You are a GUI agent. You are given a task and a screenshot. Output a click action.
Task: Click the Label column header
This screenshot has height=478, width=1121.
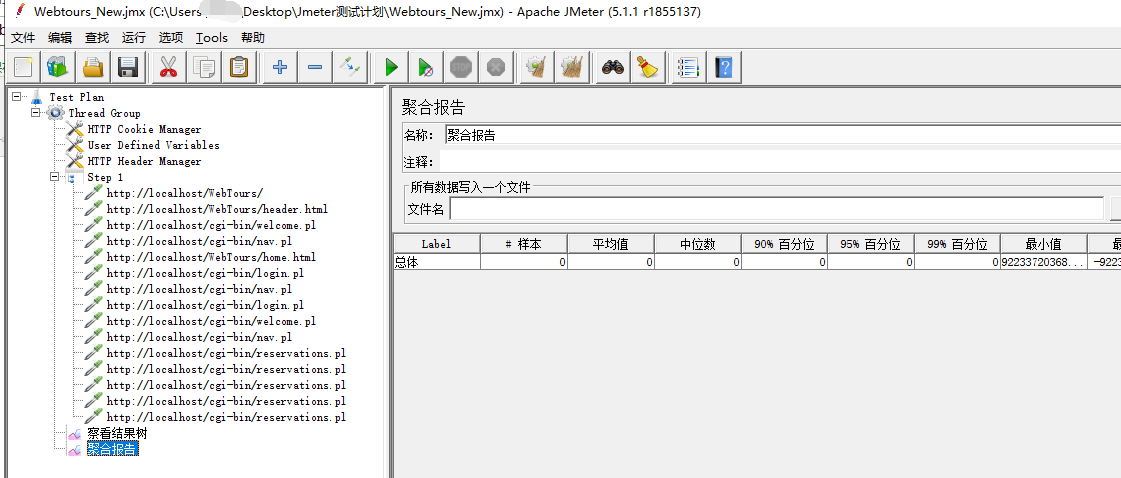[436, 244]
